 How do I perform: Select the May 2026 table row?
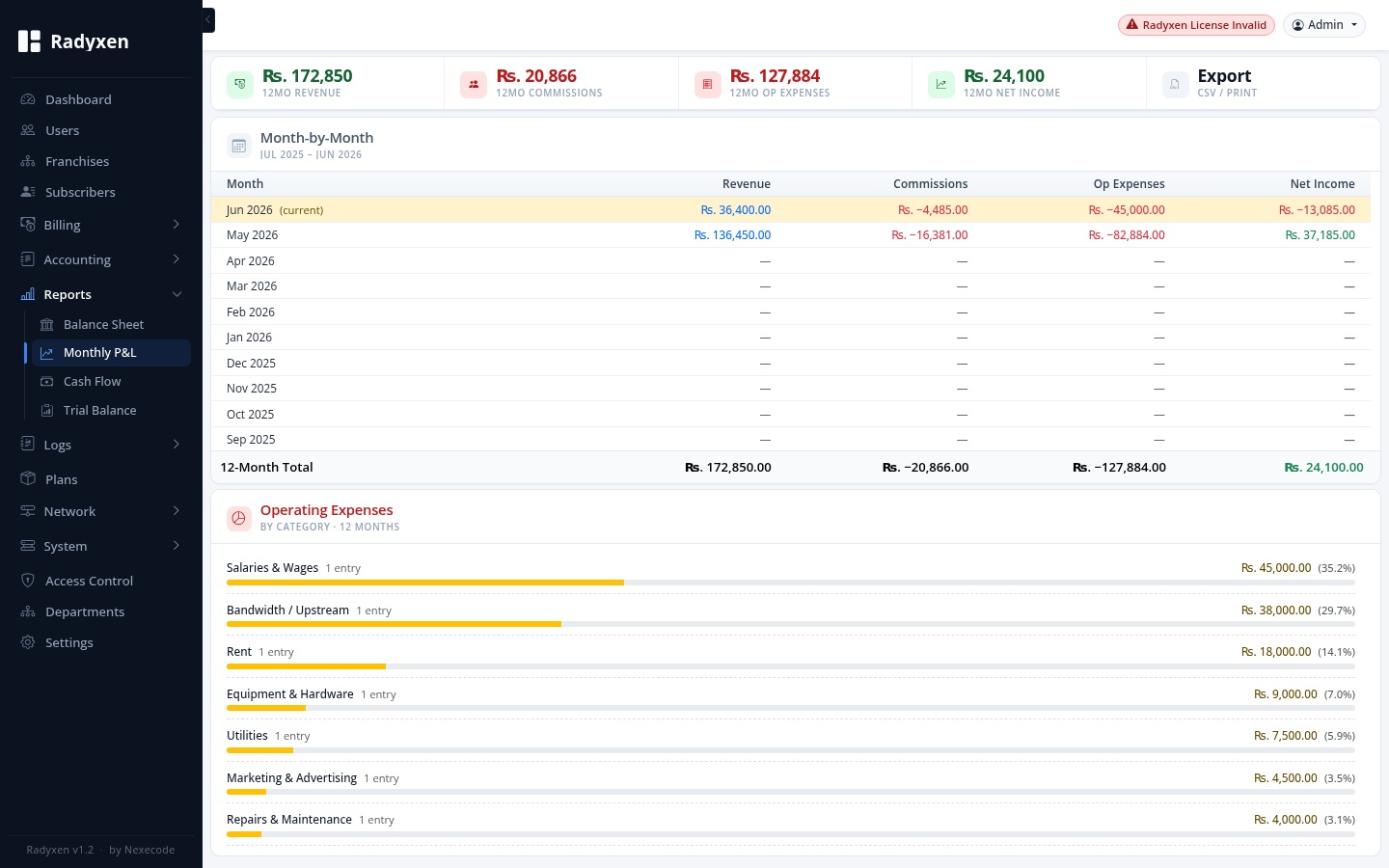(791, 235)
